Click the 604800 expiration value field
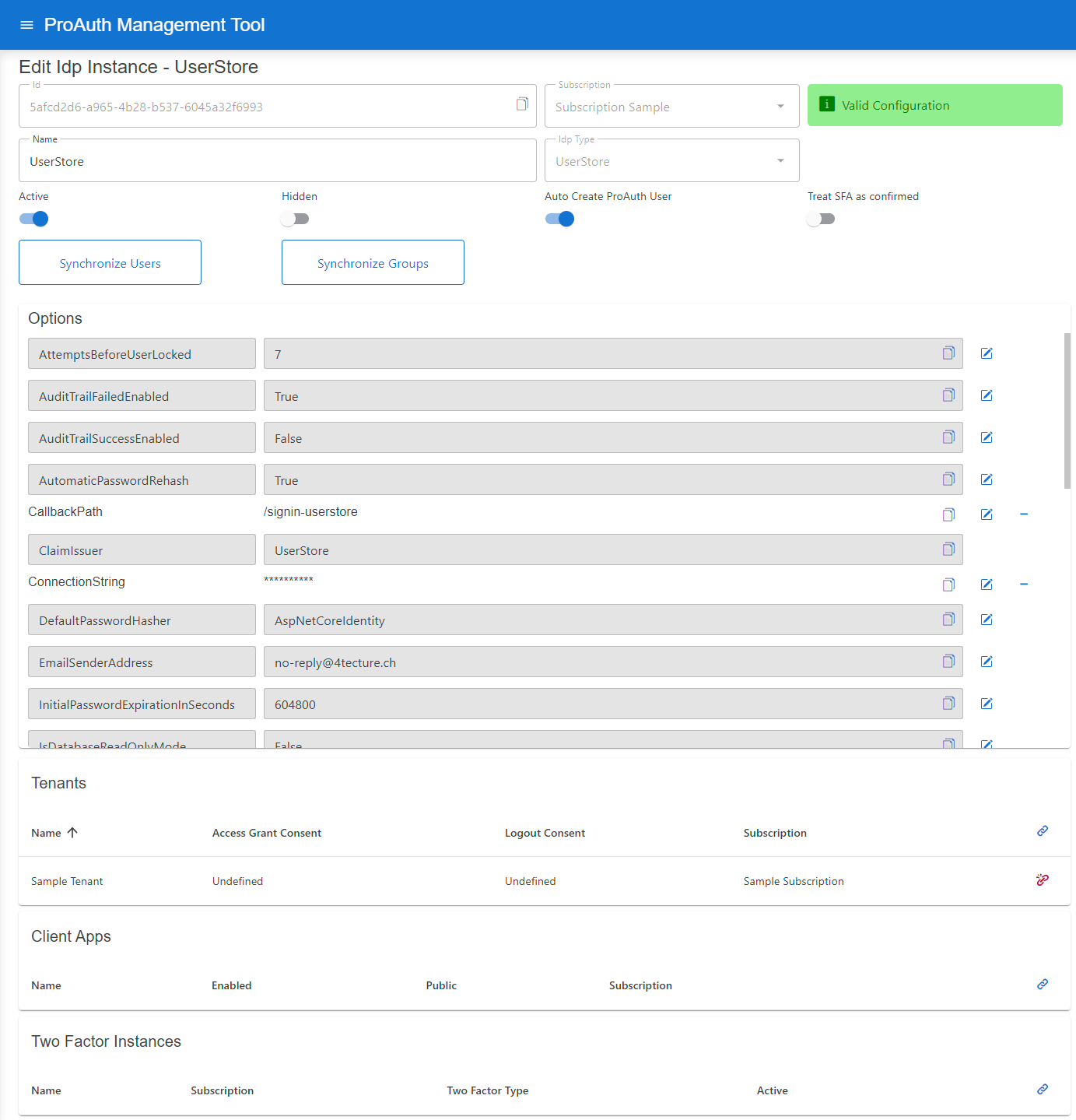 click(613, 704)
